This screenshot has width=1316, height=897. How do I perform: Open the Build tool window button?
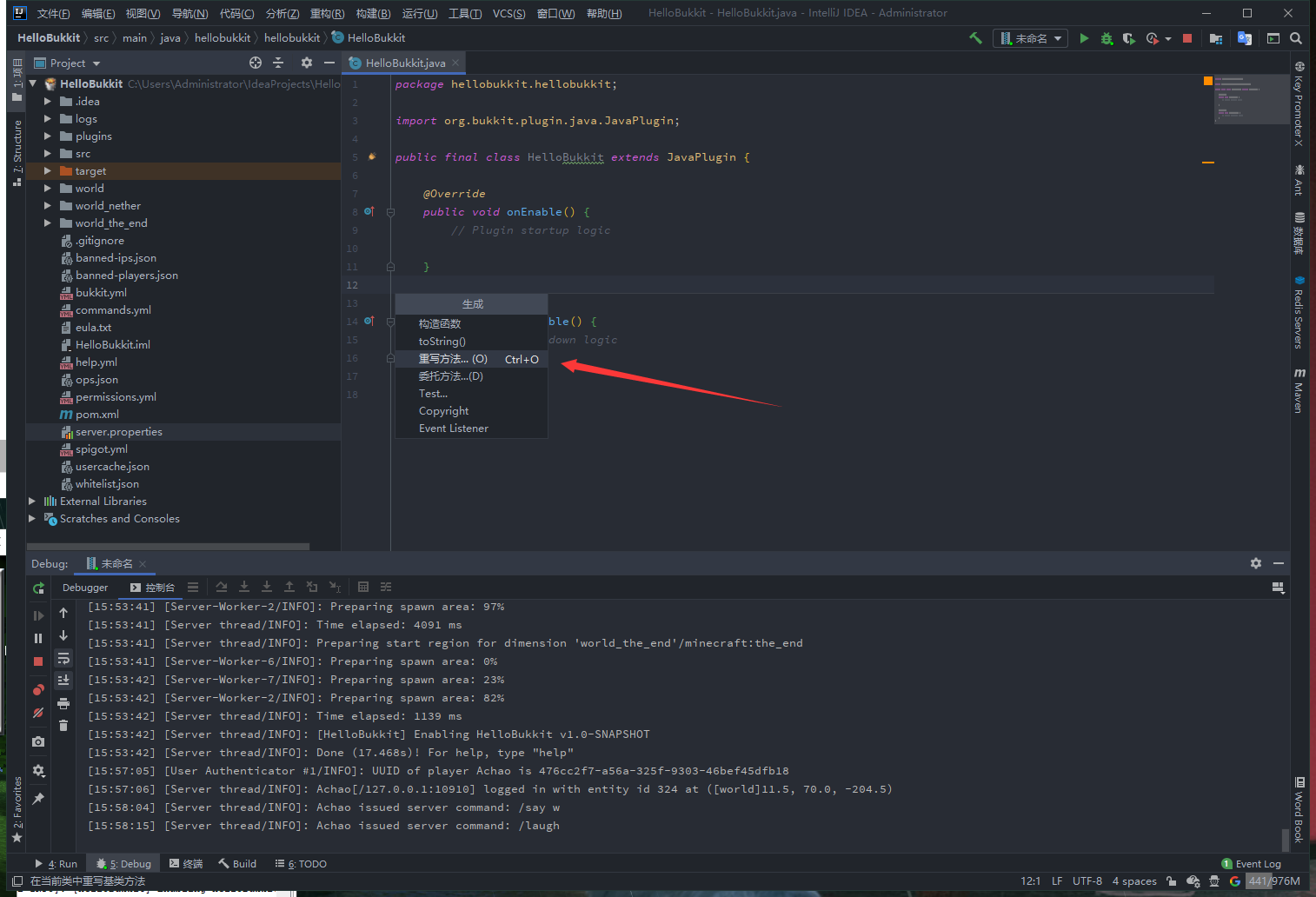click(x=237, y=864)
